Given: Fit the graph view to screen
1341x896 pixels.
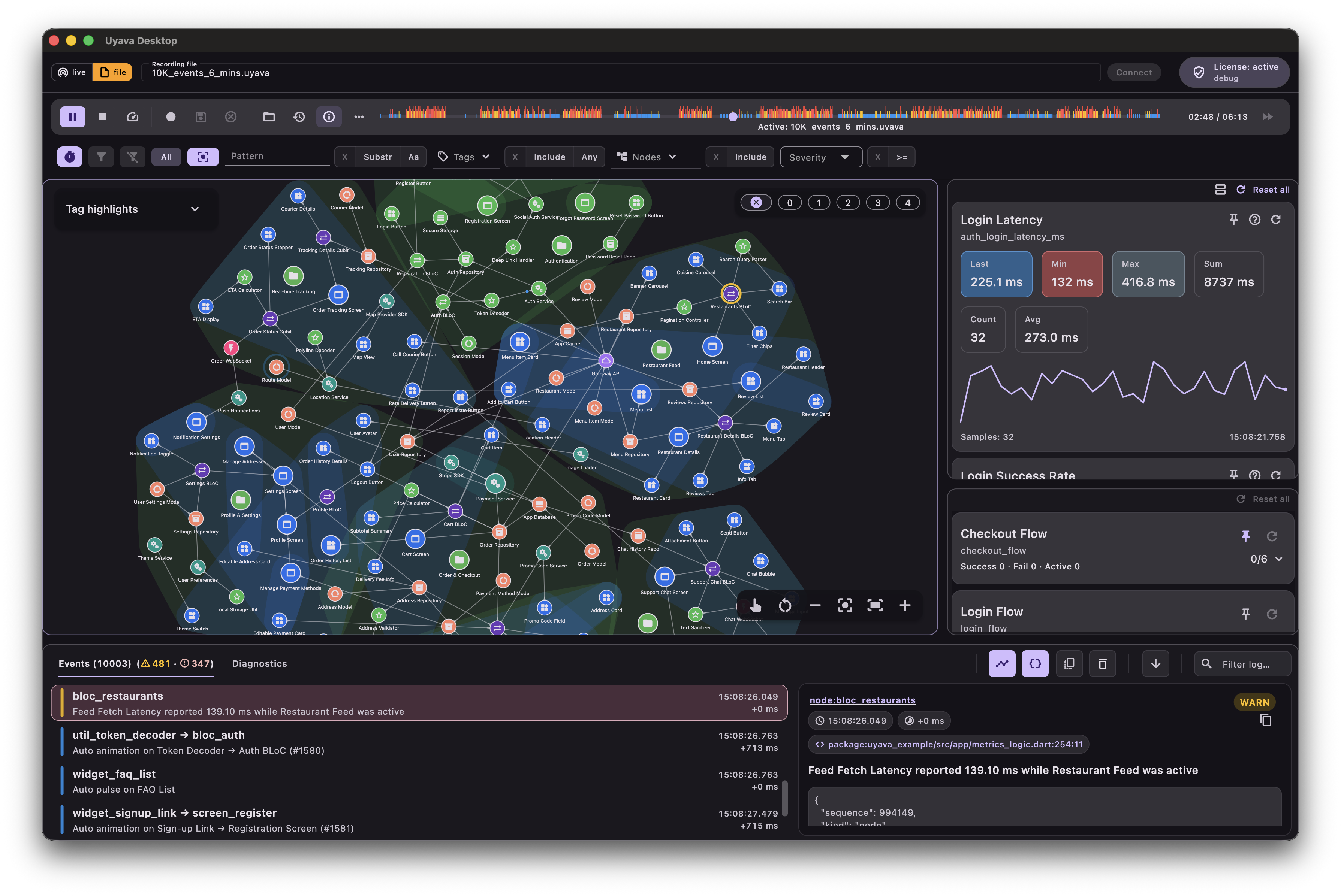Looking at the screenshot, I should pyautogui.click(x=874, y=605).
